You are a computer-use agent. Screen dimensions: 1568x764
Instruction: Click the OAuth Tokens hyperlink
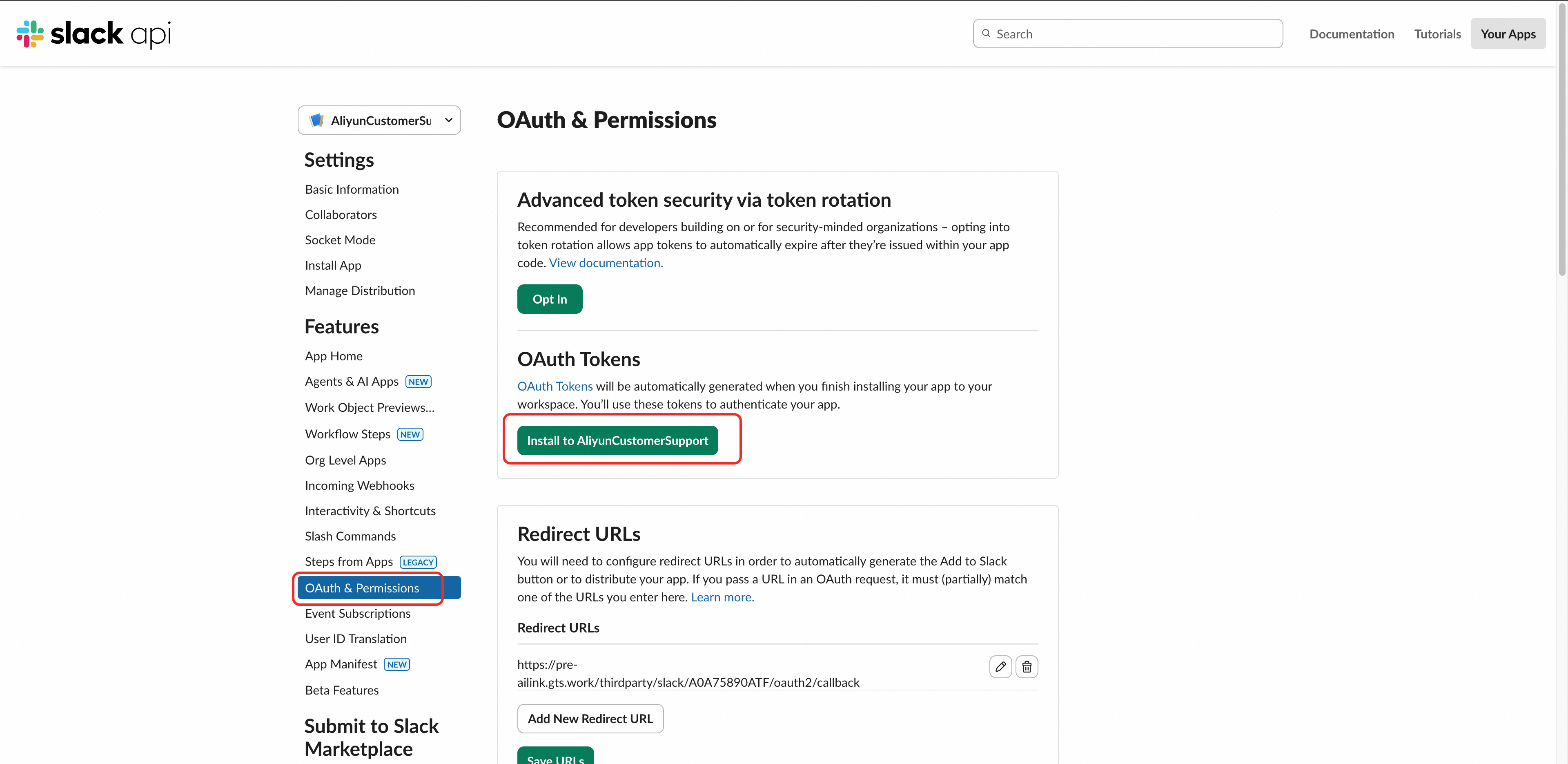(555, 386)
